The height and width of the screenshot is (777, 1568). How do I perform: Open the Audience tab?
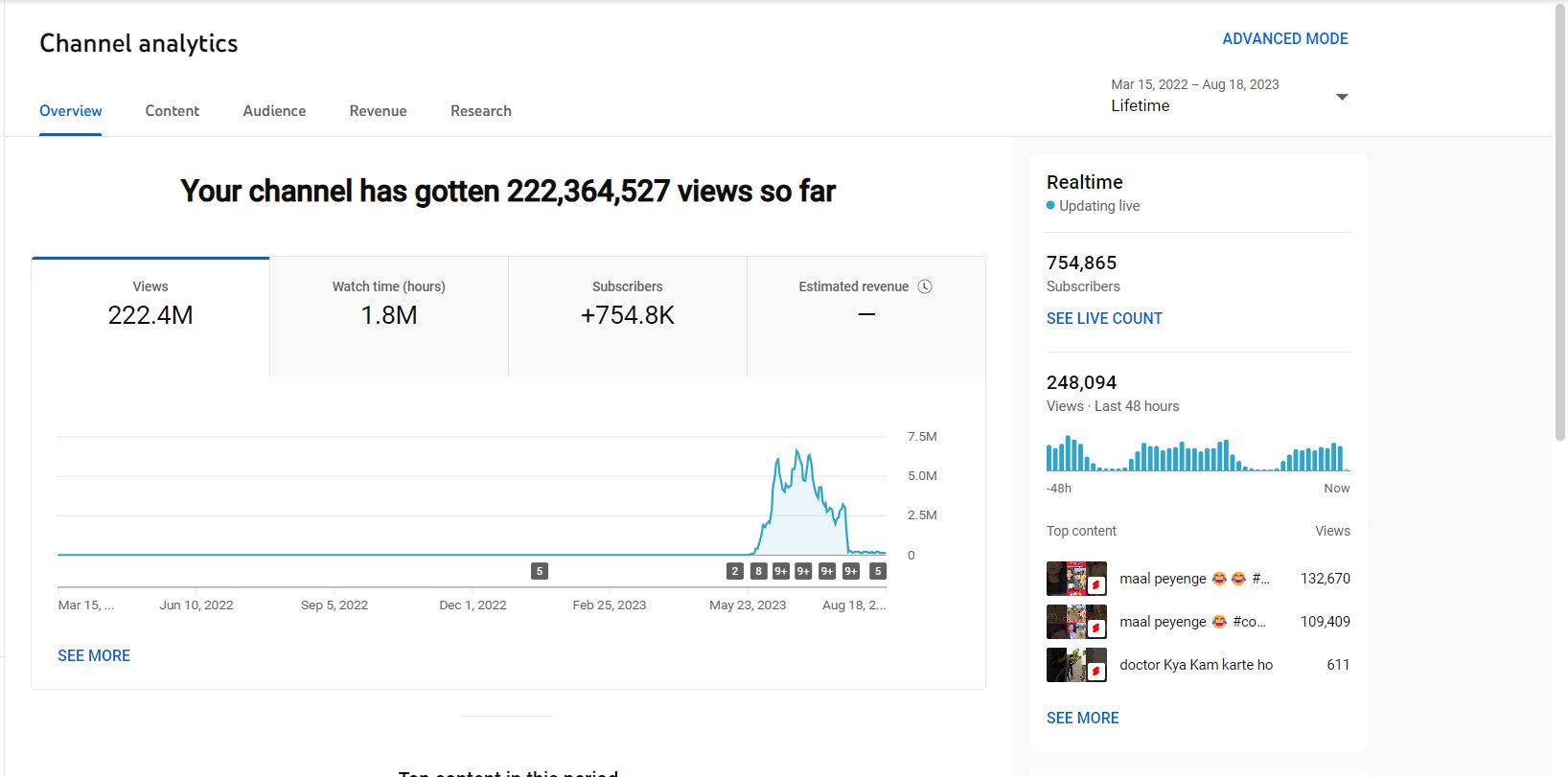tap(274, 111)
